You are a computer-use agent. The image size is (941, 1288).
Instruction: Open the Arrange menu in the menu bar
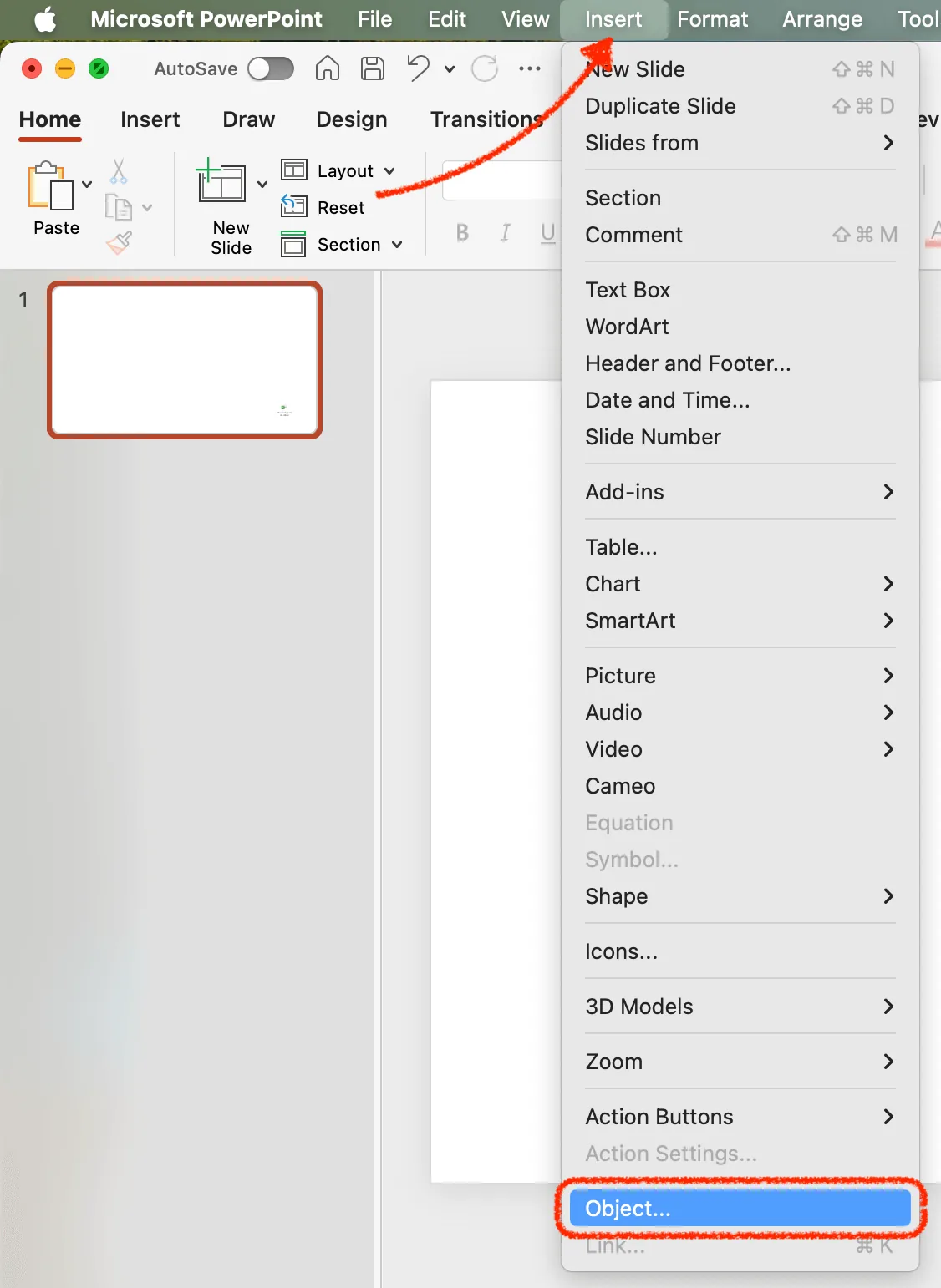coord(822,19)
